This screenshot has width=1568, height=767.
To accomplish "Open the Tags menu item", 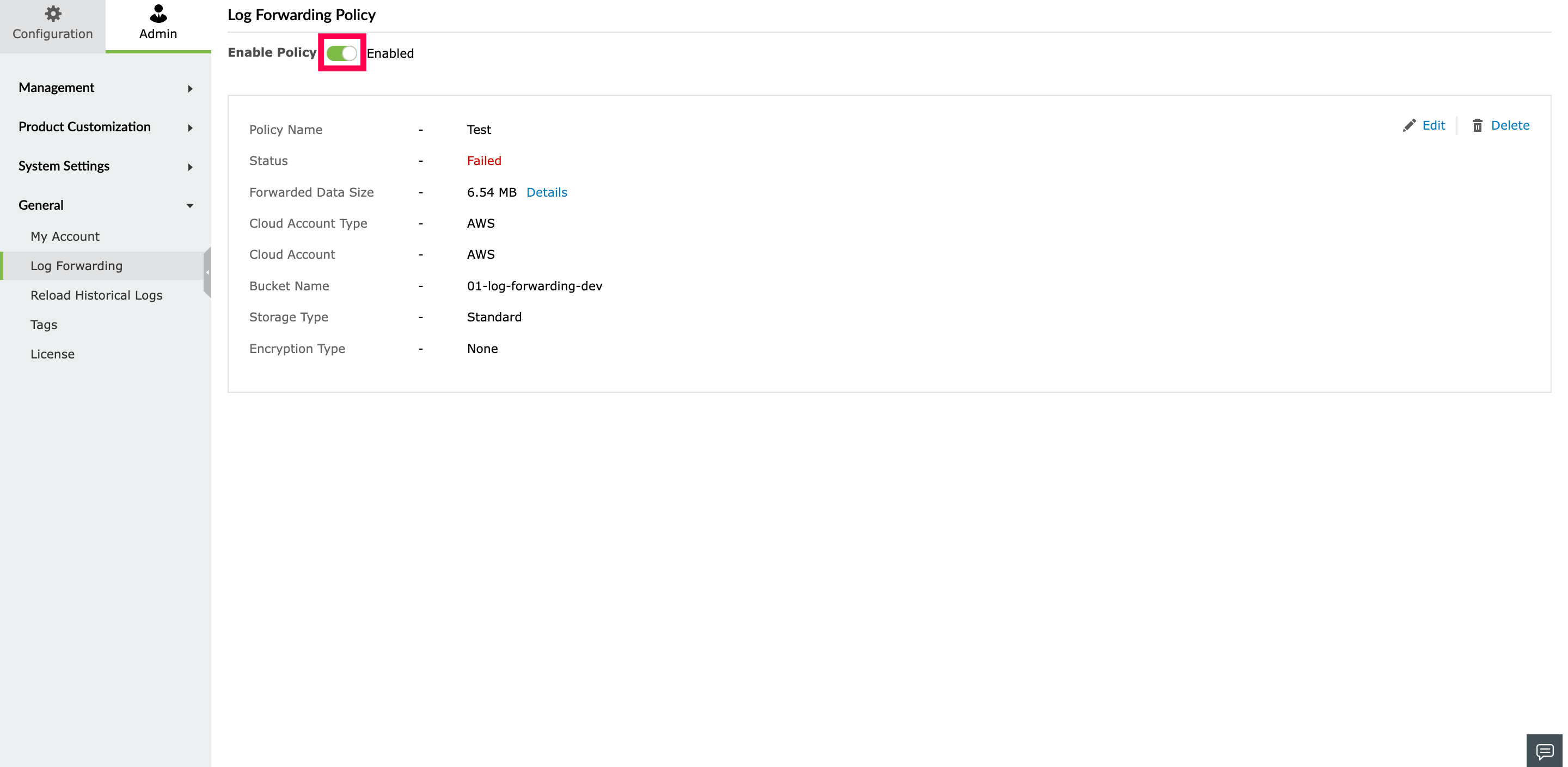I will [44, 325].
